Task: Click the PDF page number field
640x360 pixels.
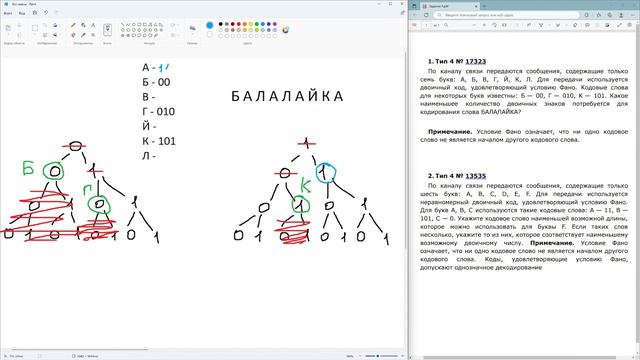Action: point(426,25)
